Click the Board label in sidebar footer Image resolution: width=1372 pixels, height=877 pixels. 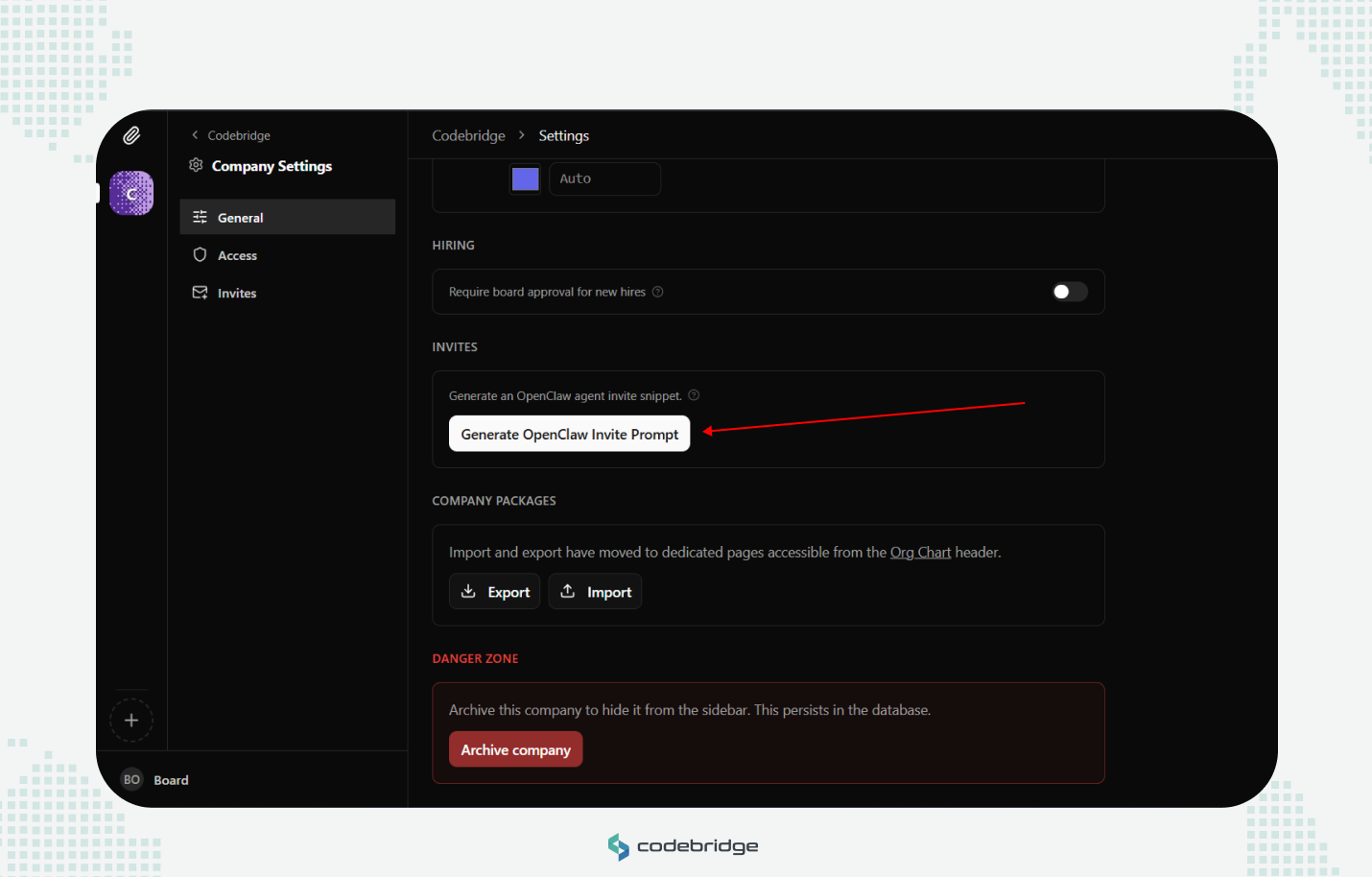pyautogui.click(x=171, y=780)
